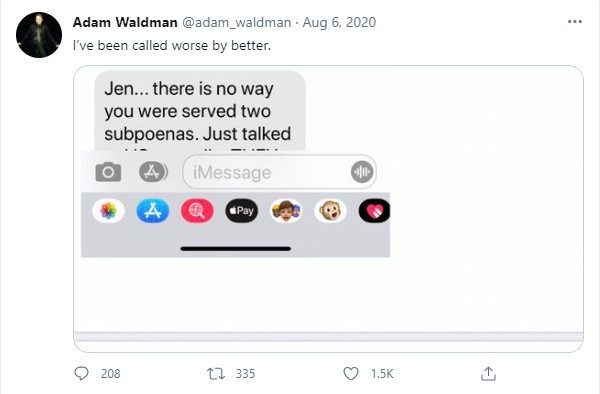Retweet the Adam Waldman post

pyautogui.click(x=216, y=374)
